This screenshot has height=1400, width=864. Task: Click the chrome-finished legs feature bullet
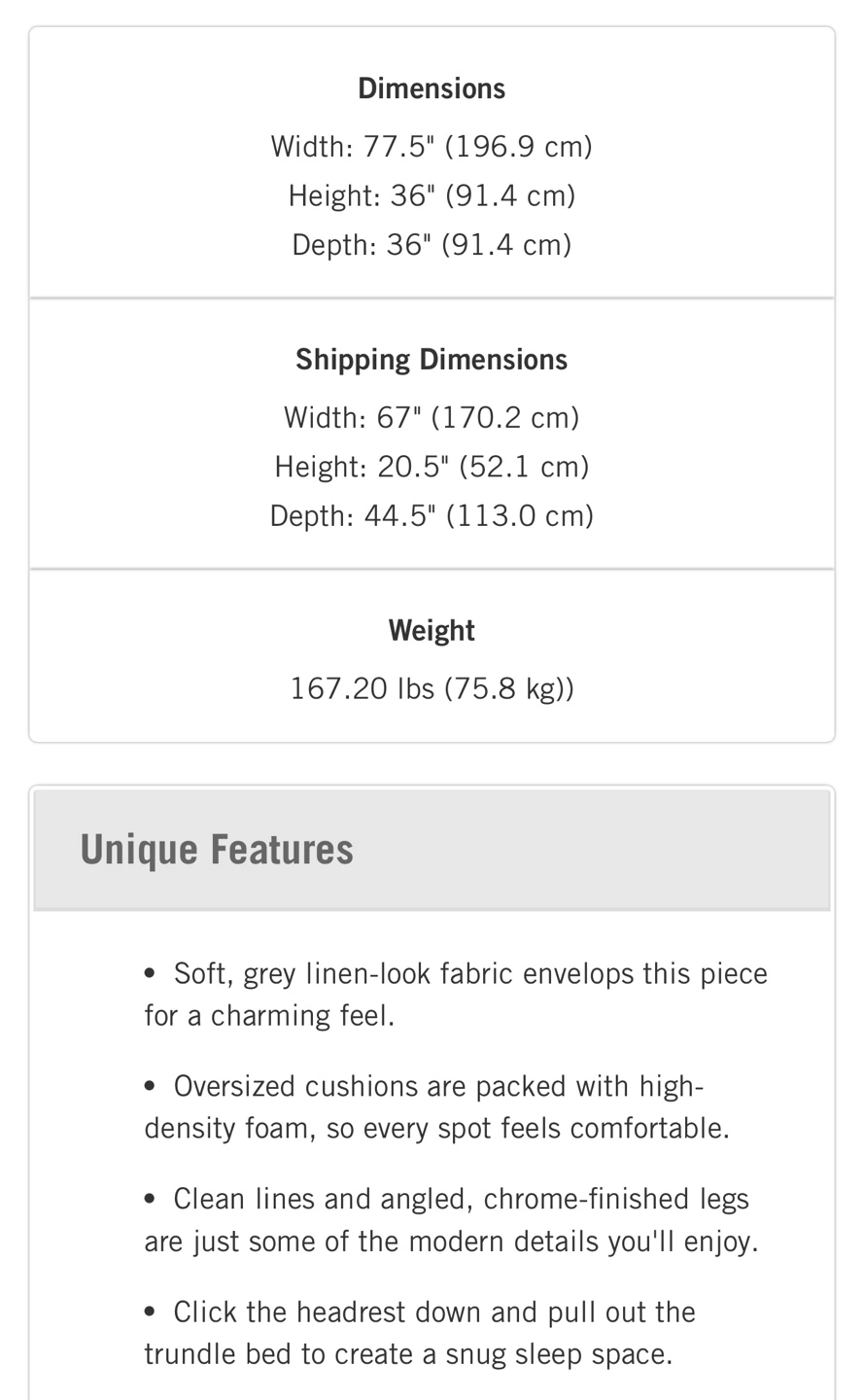coord(451,1220)
